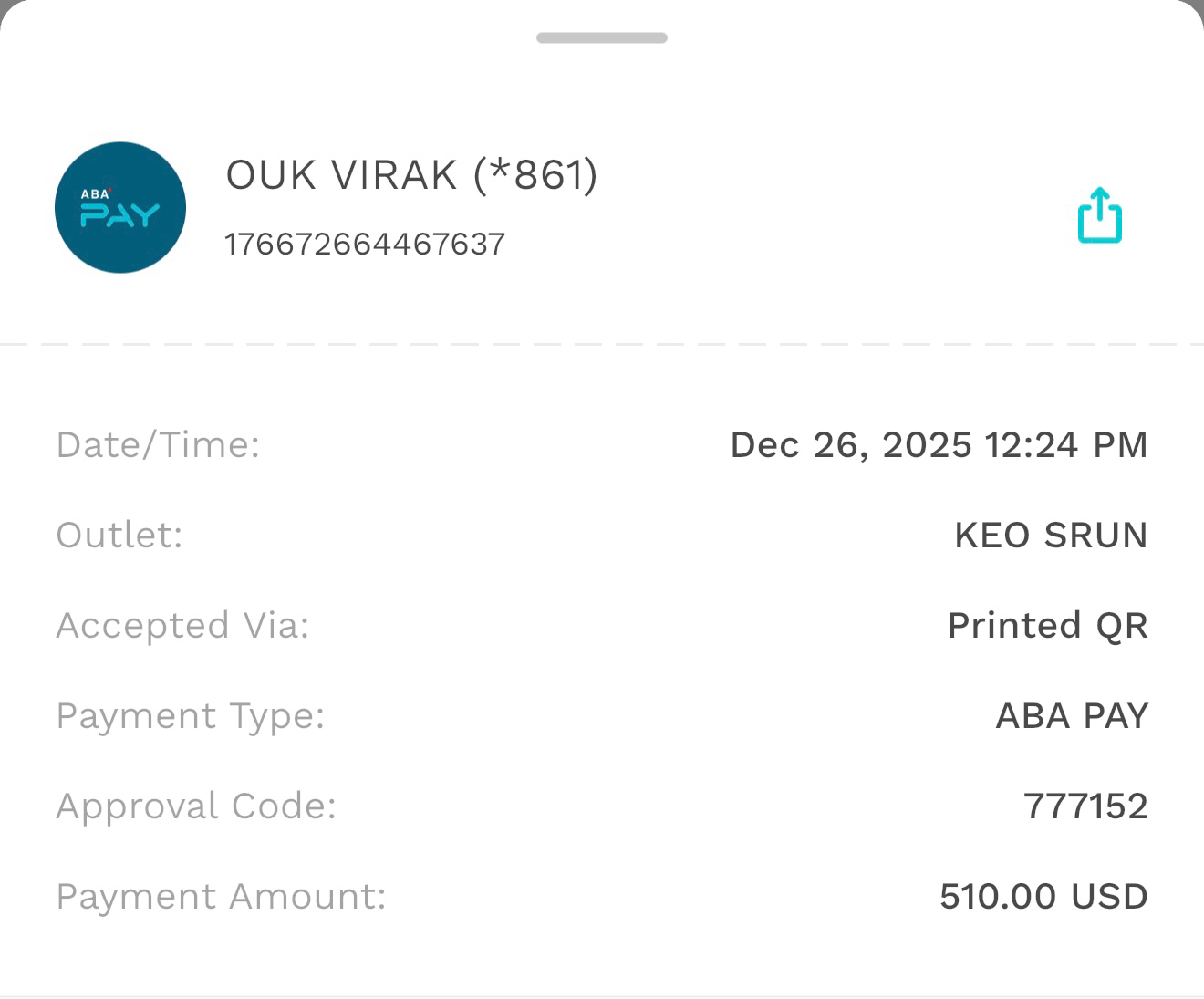Click the transaction ID 176672664467637
The image size is (1204, 999).
pos(365,245)
